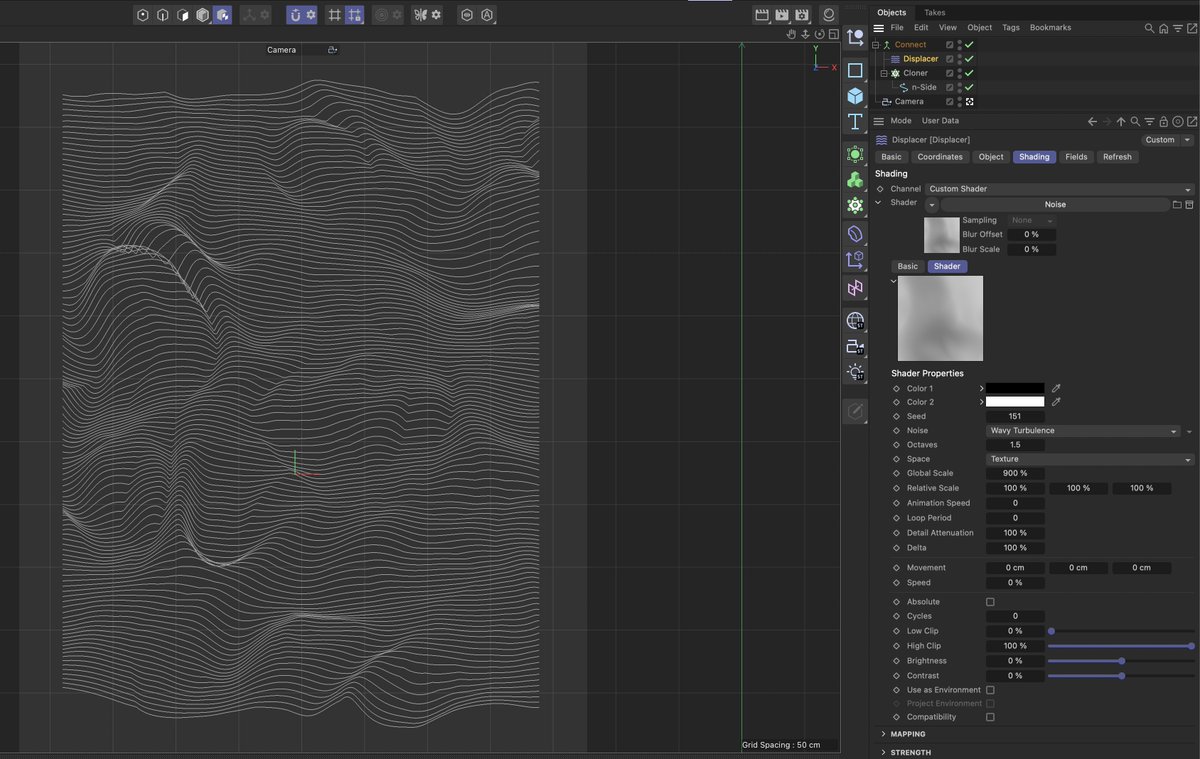The height and width of the screenshot is (759, 1200).
Task: Select the Points mode icon in top toolbar
Action: point(143,15)
